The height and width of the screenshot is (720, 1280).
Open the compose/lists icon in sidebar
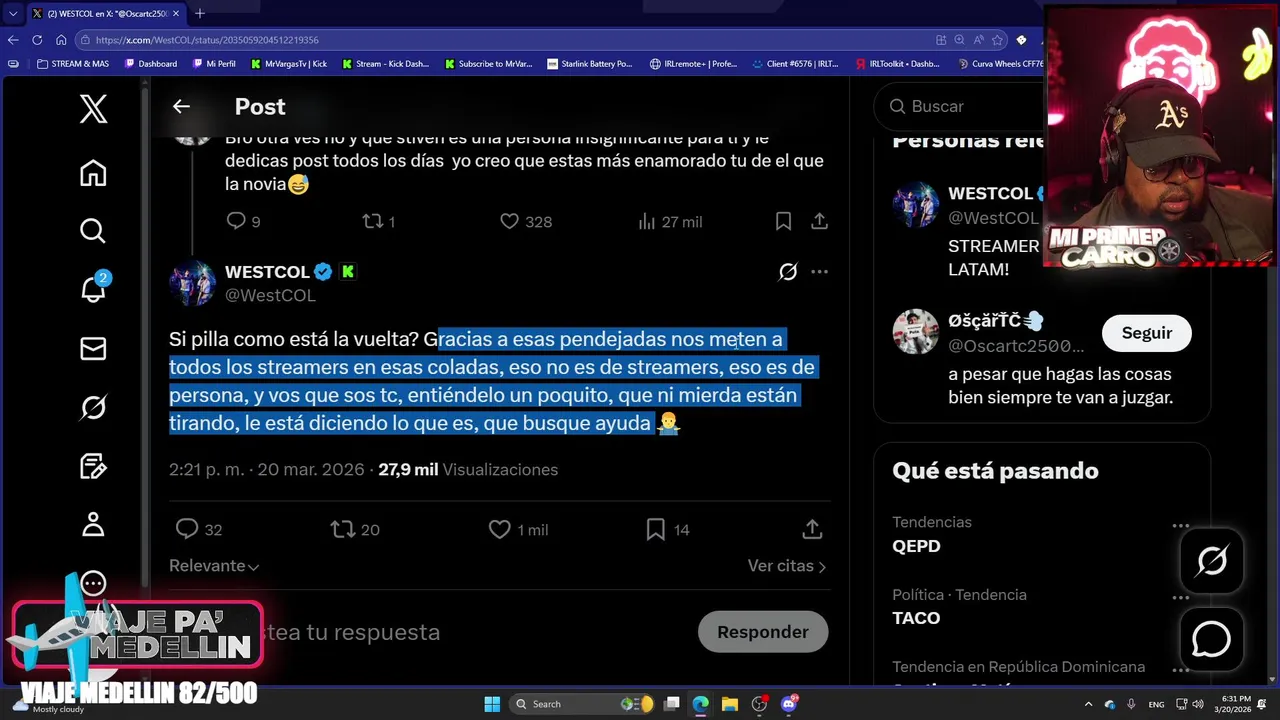(93, 466)
